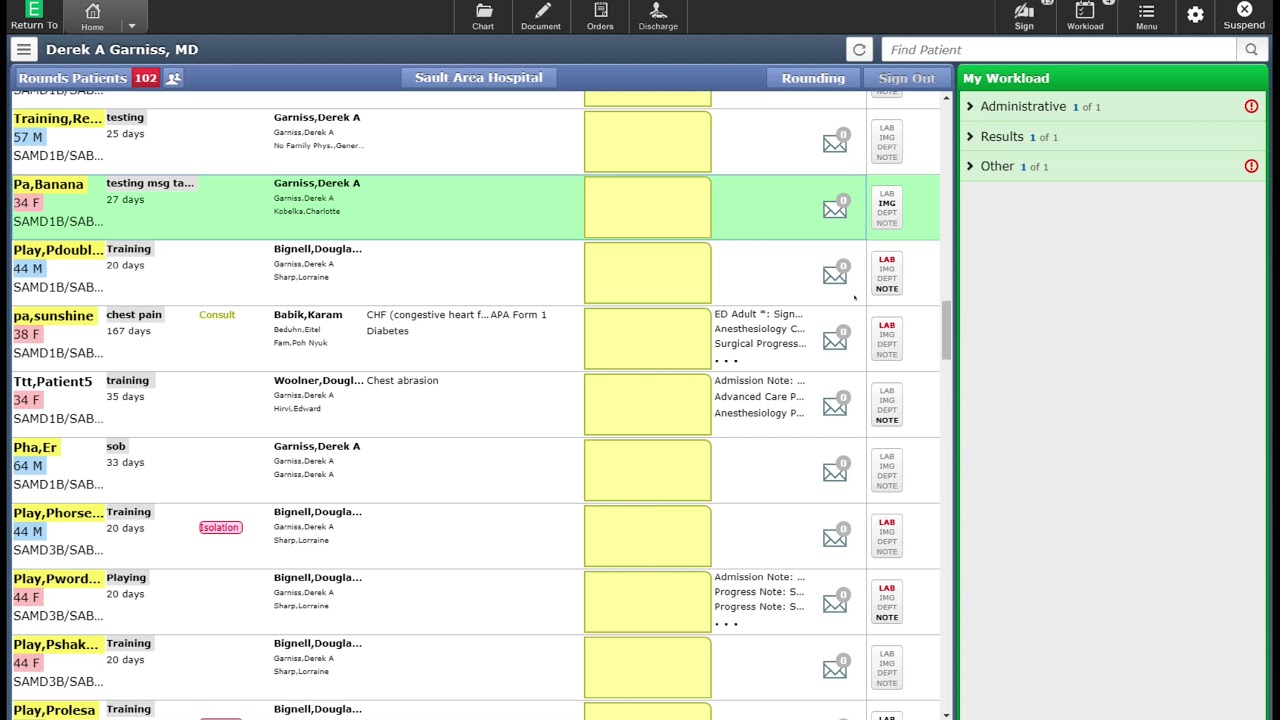1280x720 pixels.
Task: Click the scroll up arrow of patient list
Action: [x=946, y=98]
